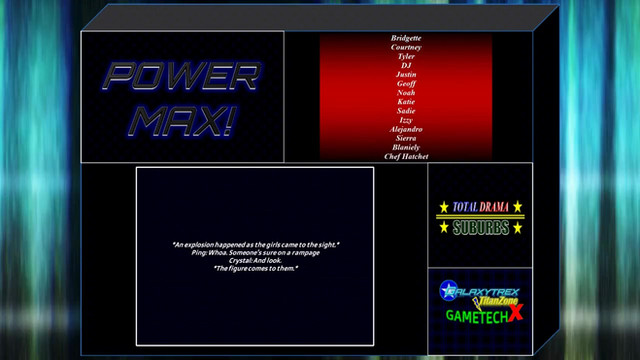Image resolution: width=640 pixels, height=360 pixels.
Task: Select Chef Hatchet in the cast list
Action: (x=406, y=156)
